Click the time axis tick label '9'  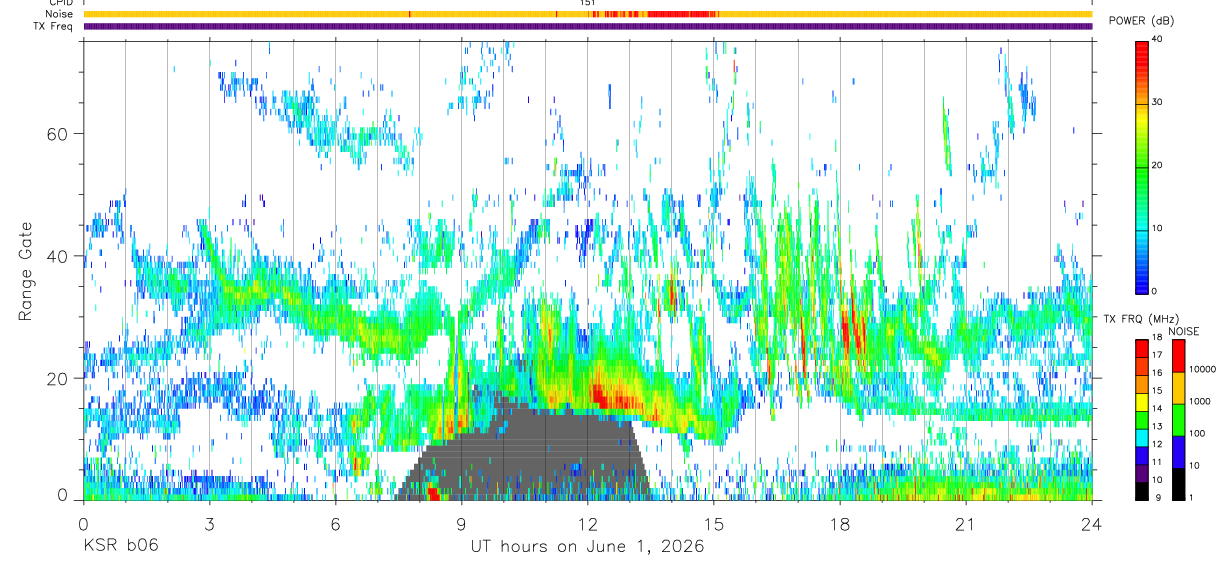coord(461,525)
